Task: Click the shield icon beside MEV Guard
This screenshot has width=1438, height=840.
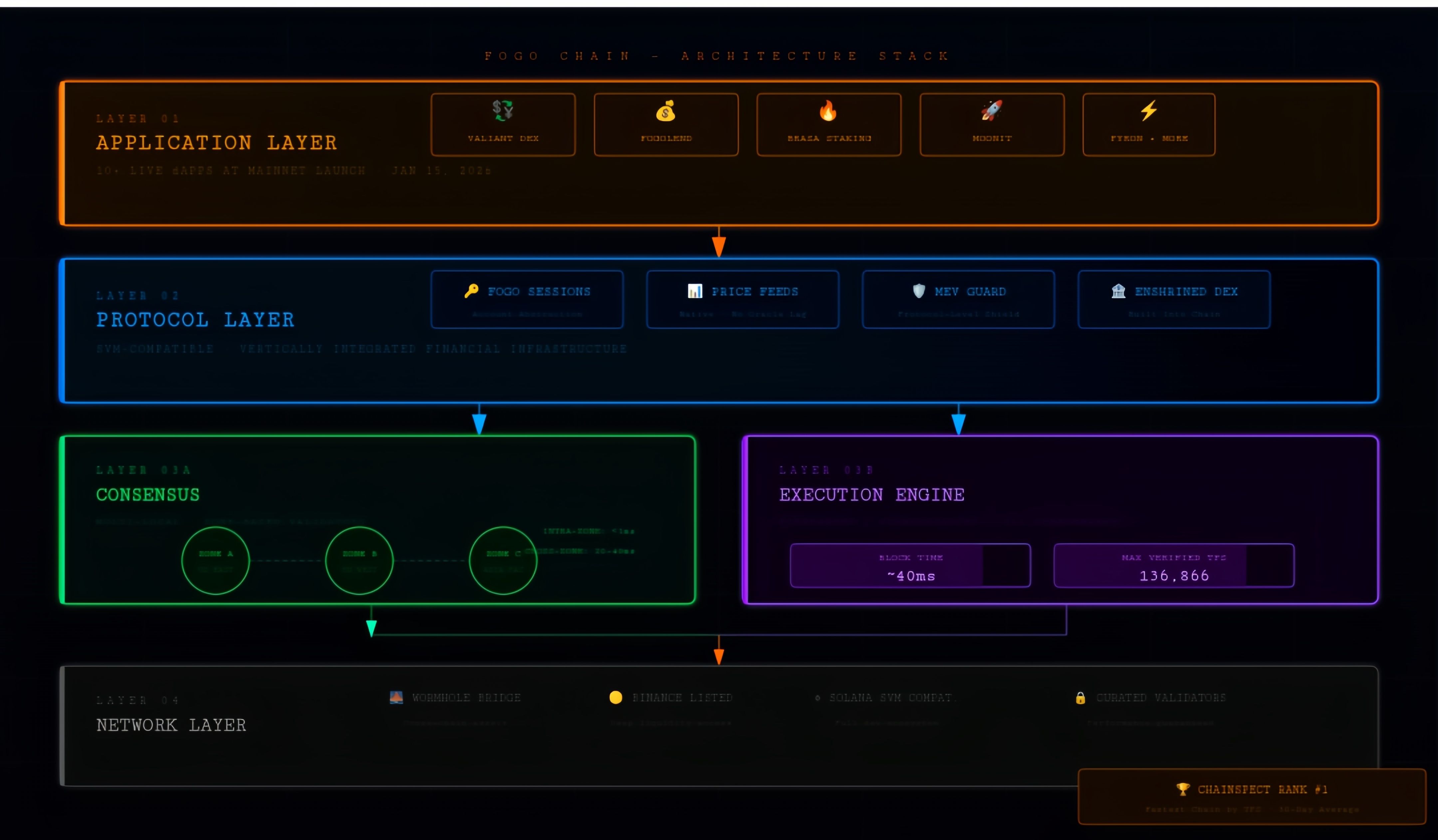Action: coord(919,291)
